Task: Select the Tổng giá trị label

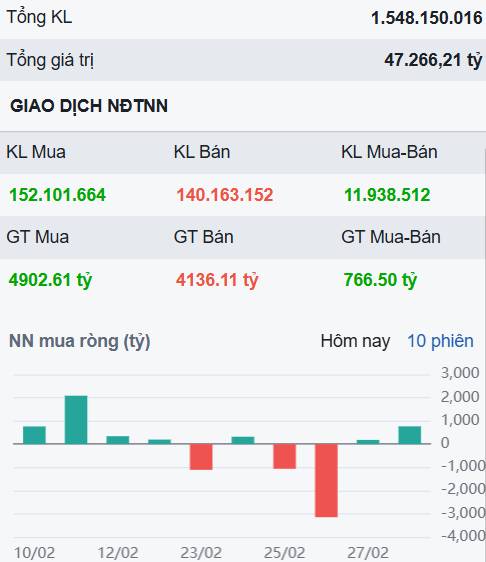Action: click(x=50, y=60)
